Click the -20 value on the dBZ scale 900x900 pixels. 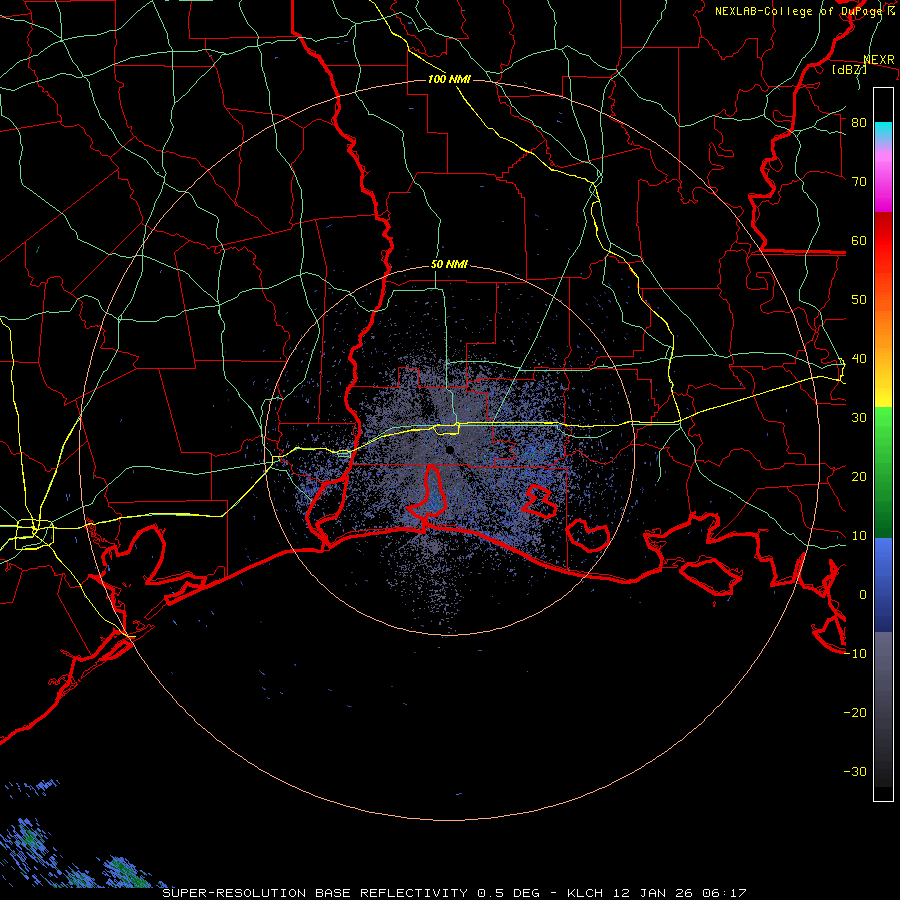(855, 712)
